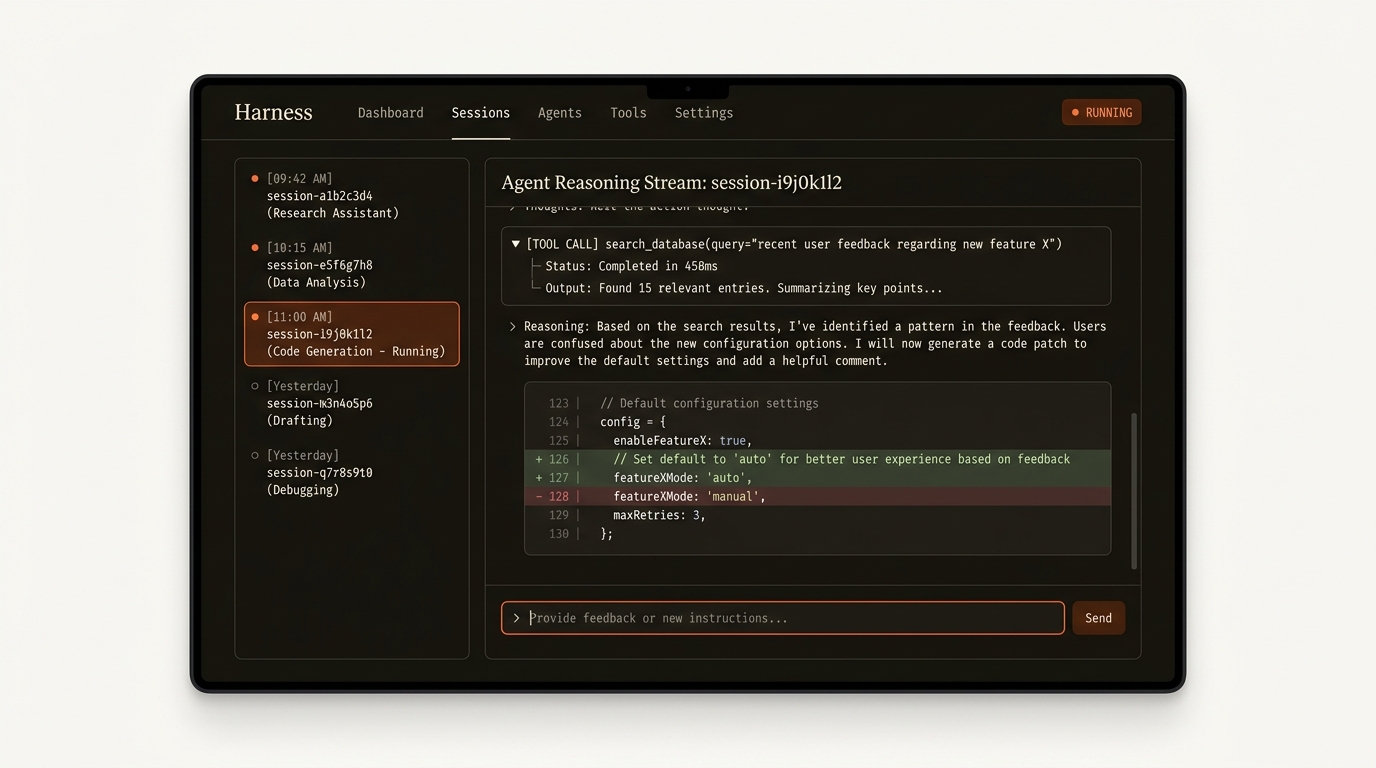Screen dimensions: 1376x768
Task: Open the Settings tab
Action: click(x=704, y=113)
